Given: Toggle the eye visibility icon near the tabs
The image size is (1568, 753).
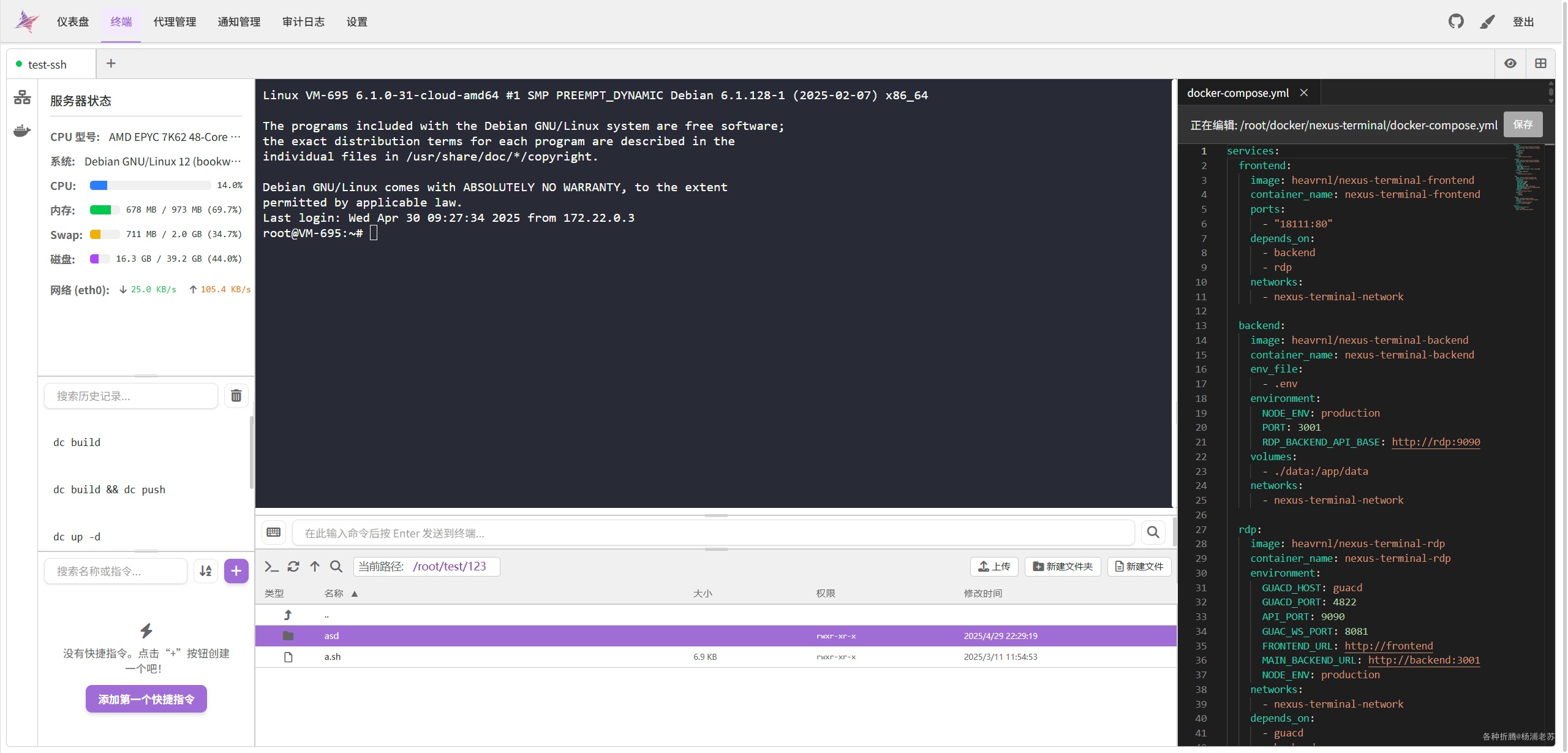Looking at the screenshot, I should (x=1510, y=63).
